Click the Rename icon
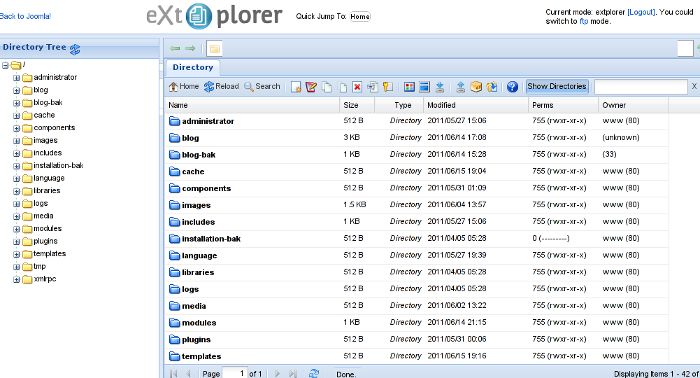This screenshot has height=378, width=700. coord(372,87)
